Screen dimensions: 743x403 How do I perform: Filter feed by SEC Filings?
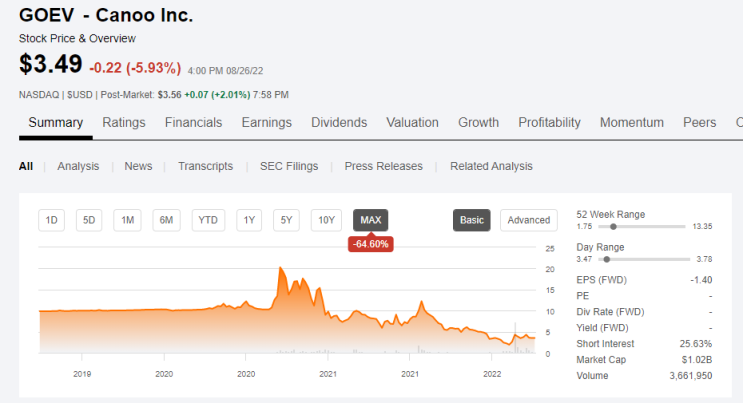click(289, 166)
